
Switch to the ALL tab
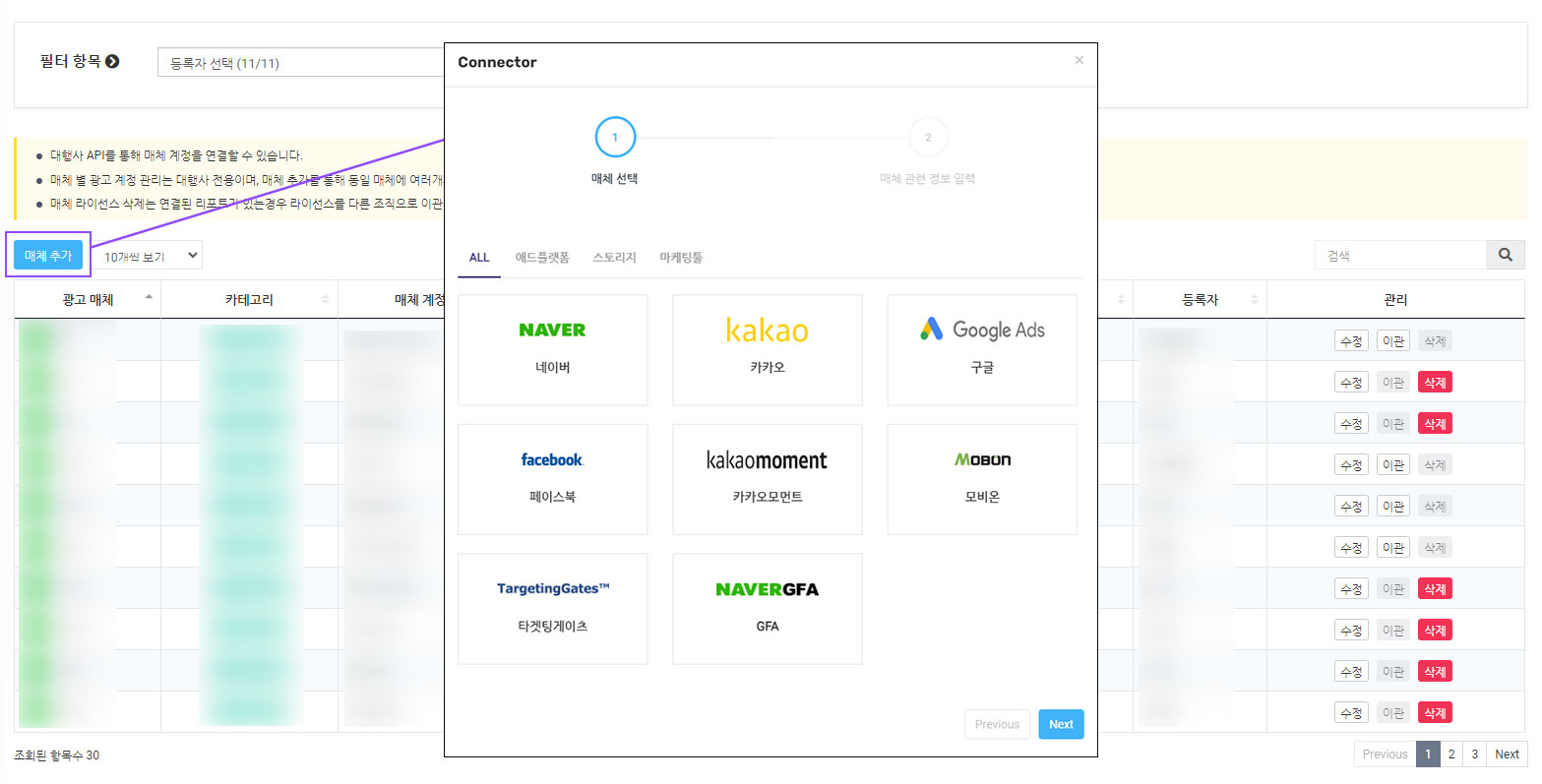(479, 258)
